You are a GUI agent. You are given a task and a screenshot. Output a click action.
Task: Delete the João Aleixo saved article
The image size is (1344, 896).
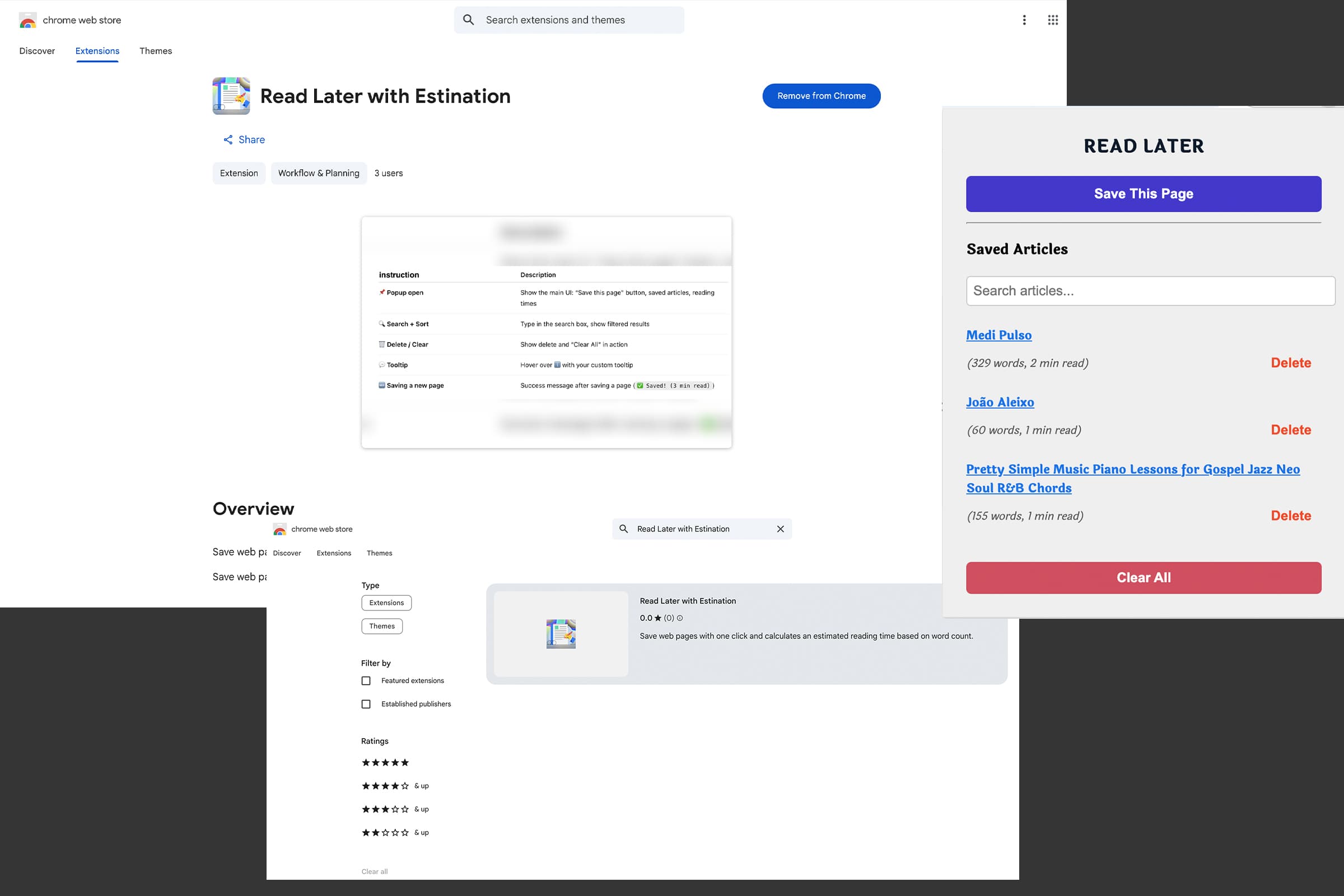(x=1290, y=430)
